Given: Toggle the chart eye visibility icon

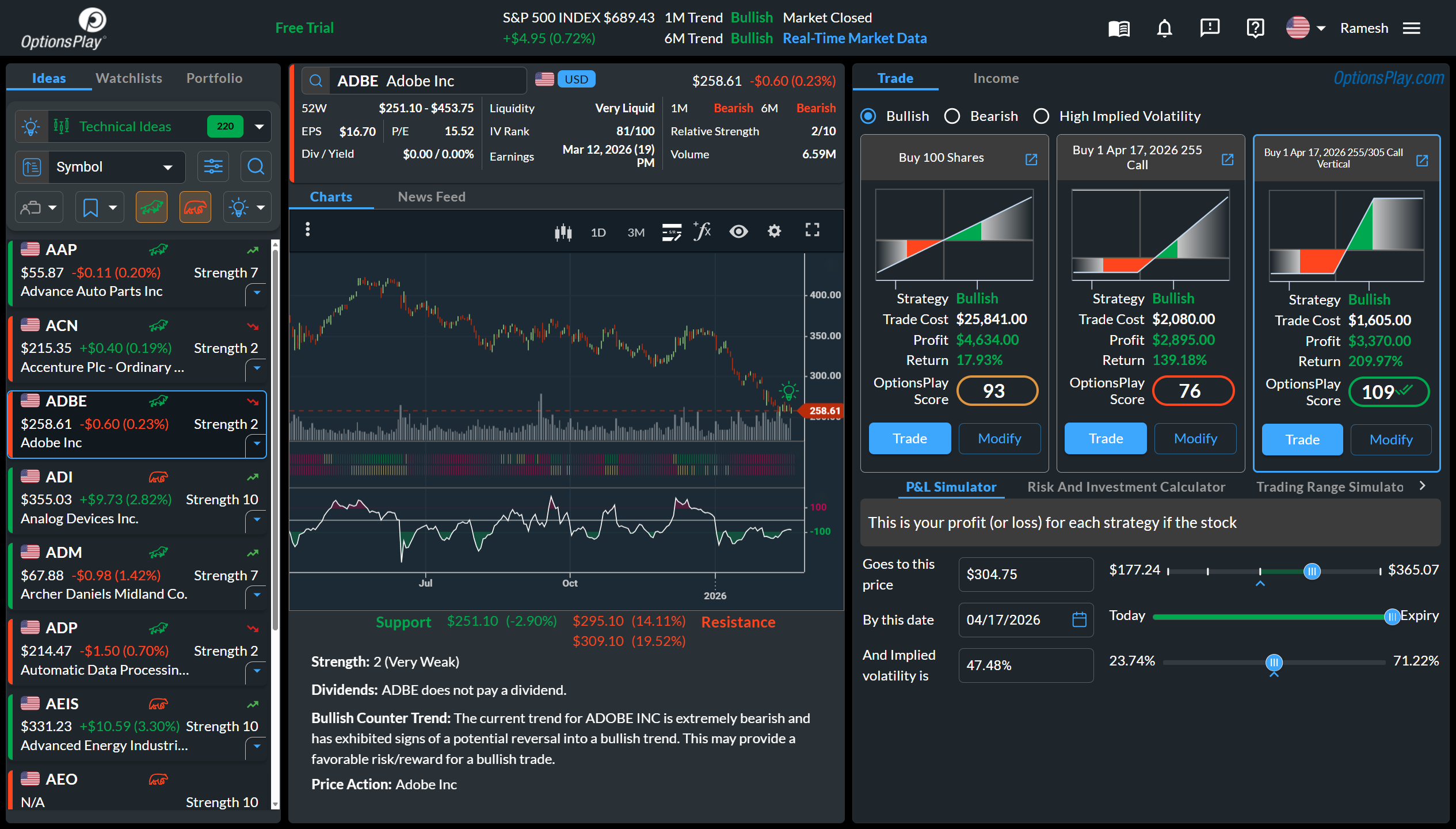Looking at the screenshot, I should coord(738,231).
